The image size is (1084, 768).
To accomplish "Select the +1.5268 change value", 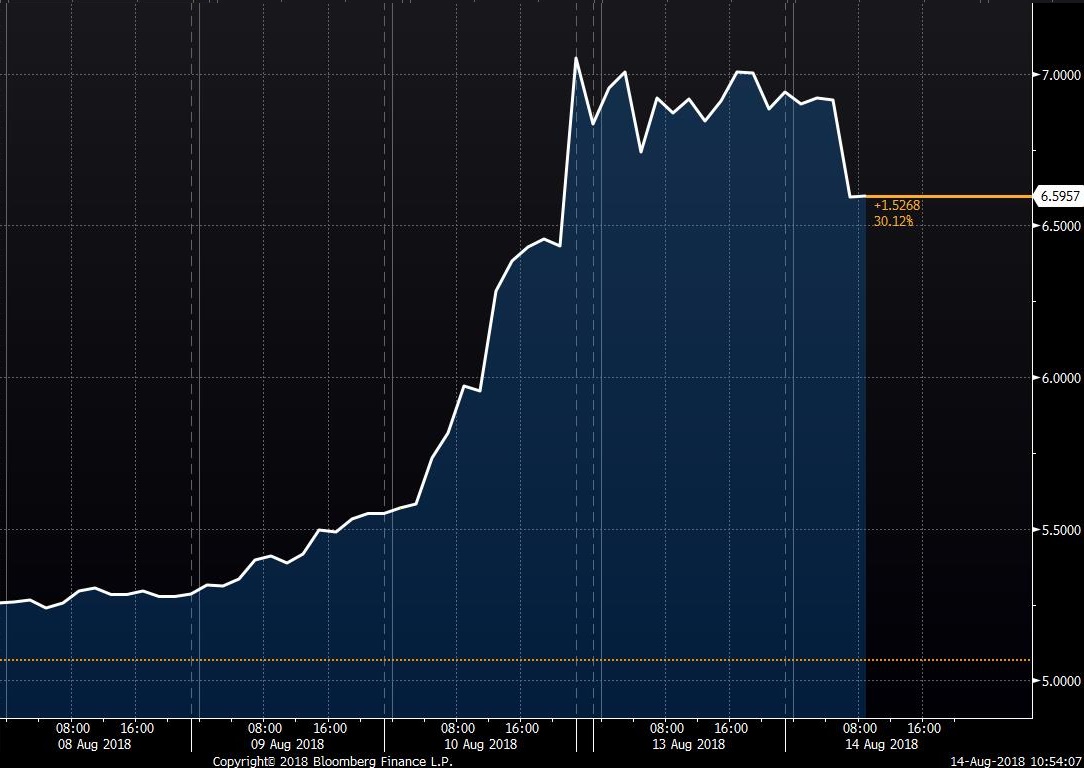I will tap(897, 205).
